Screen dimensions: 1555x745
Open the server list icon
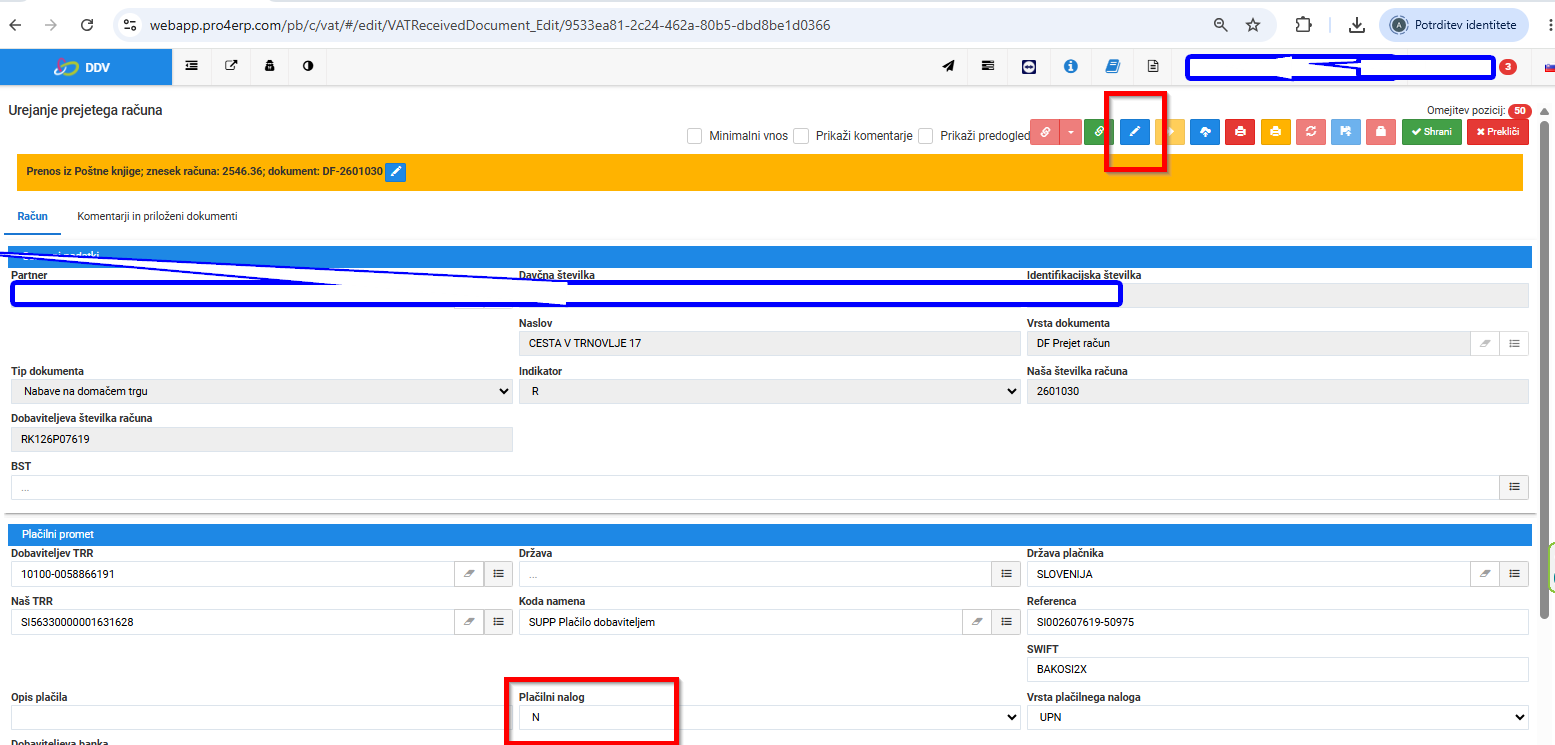click(988, 67)
